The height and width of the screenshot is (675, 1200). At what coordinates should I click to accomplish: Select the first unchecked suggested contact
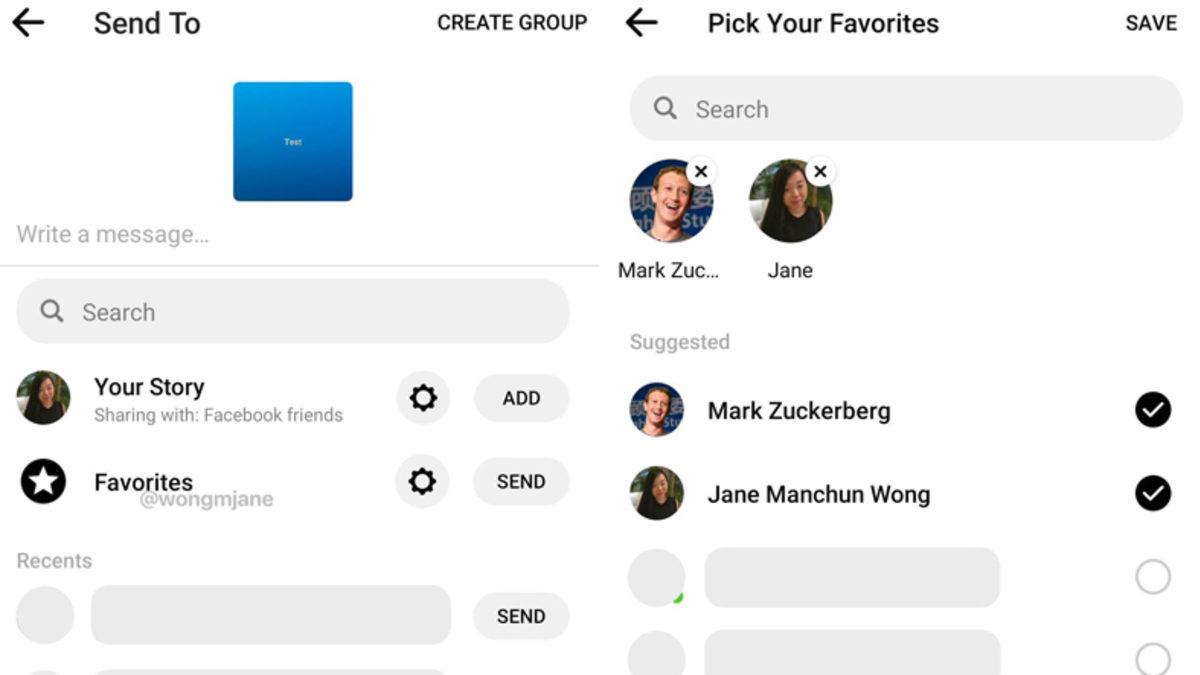point(1153,577)
